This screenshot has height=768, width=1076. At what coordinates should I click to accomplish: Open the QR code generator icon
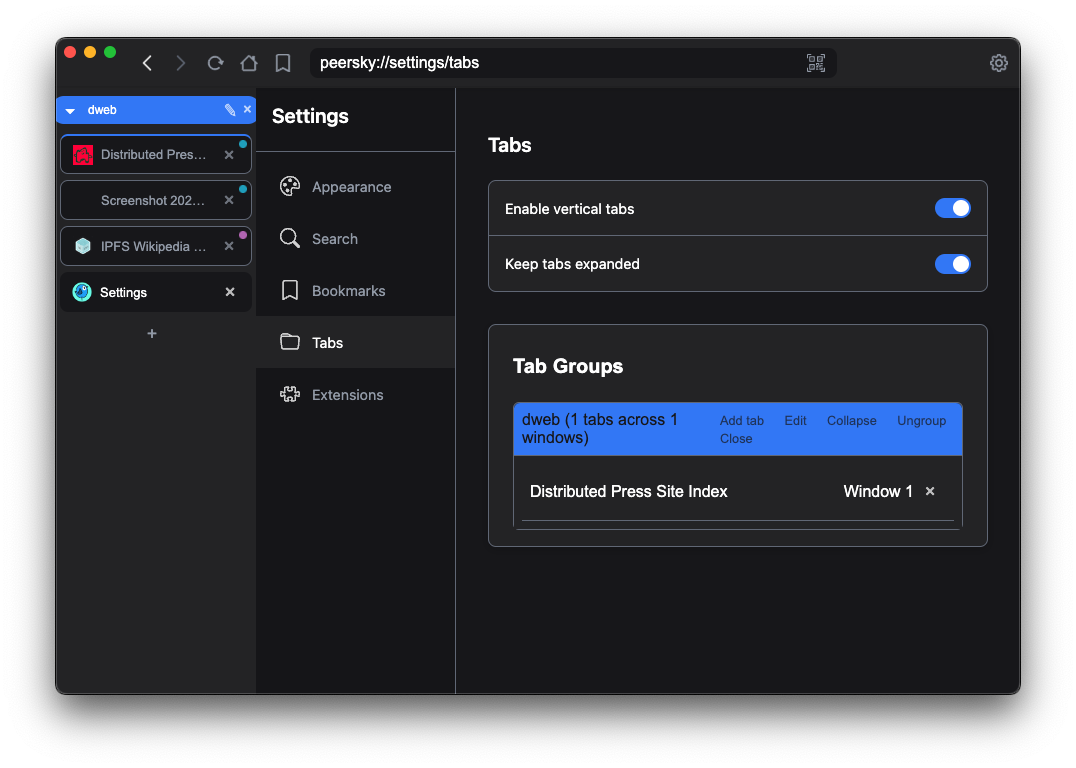coord(816,63)
